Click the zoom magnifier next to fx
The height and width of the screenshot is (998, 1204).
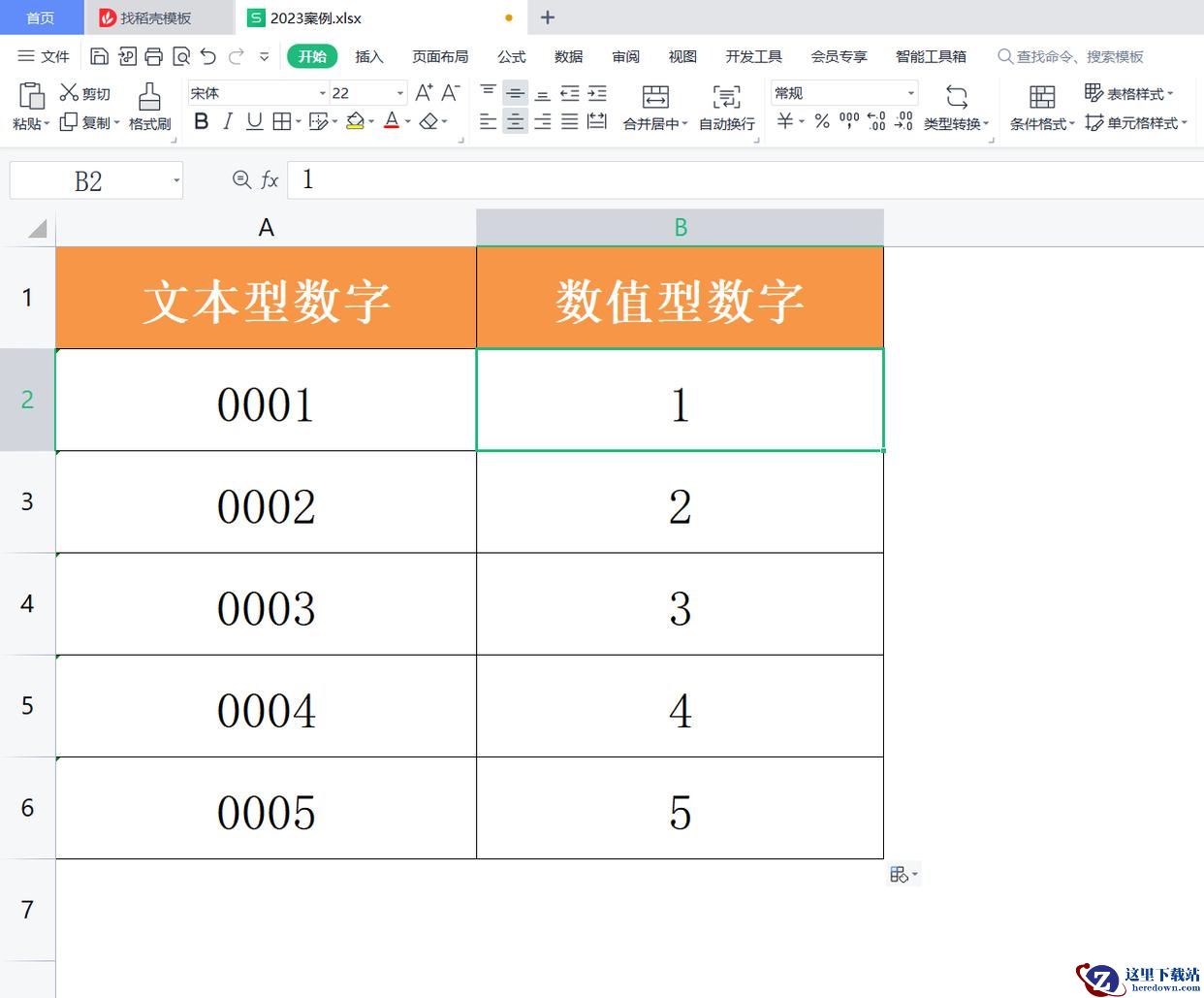(x=241, y=179)
